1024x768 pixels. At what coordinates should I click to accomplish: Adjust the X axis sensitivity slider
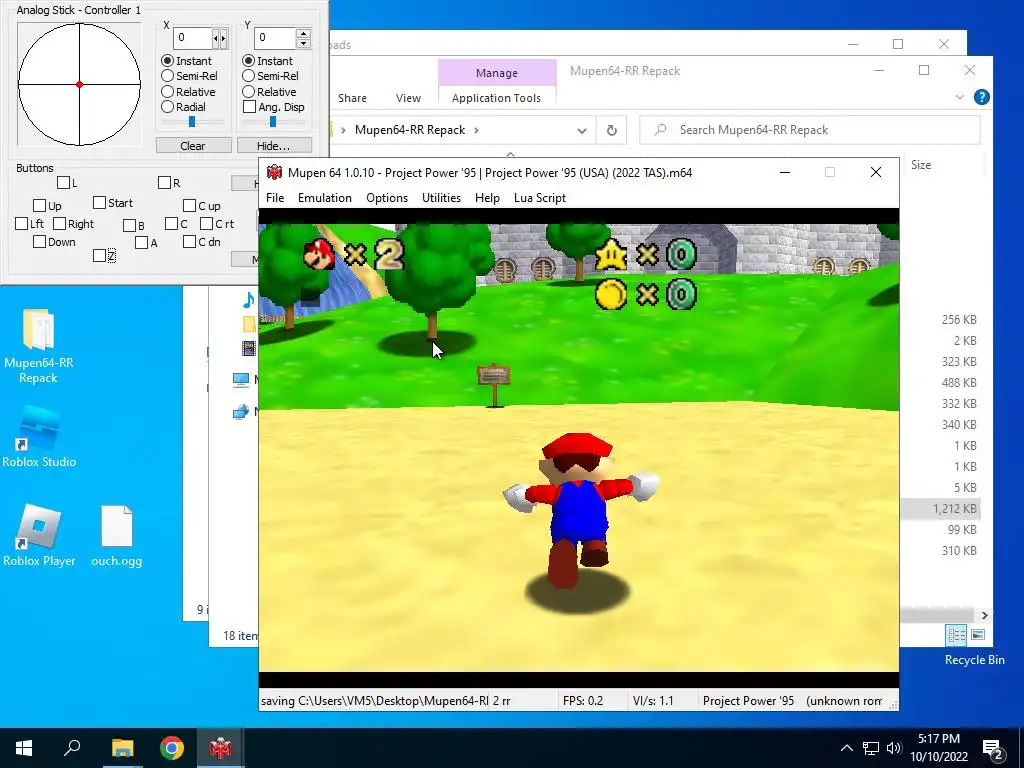pyautogui.click(x=192, y=121)
